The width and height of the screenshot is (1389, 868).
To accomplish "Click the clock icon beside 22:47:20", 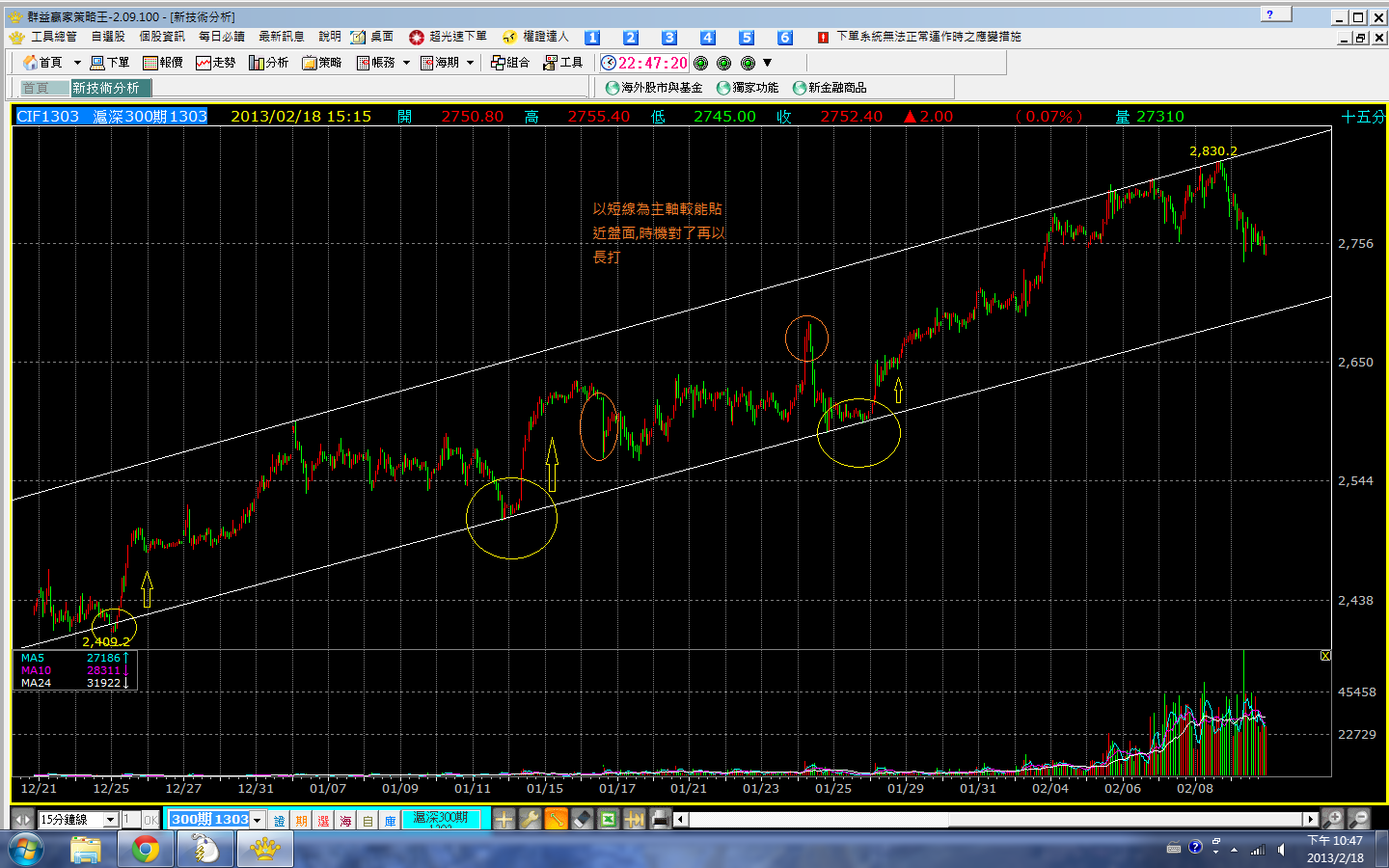I will click(x=609, y=63).
